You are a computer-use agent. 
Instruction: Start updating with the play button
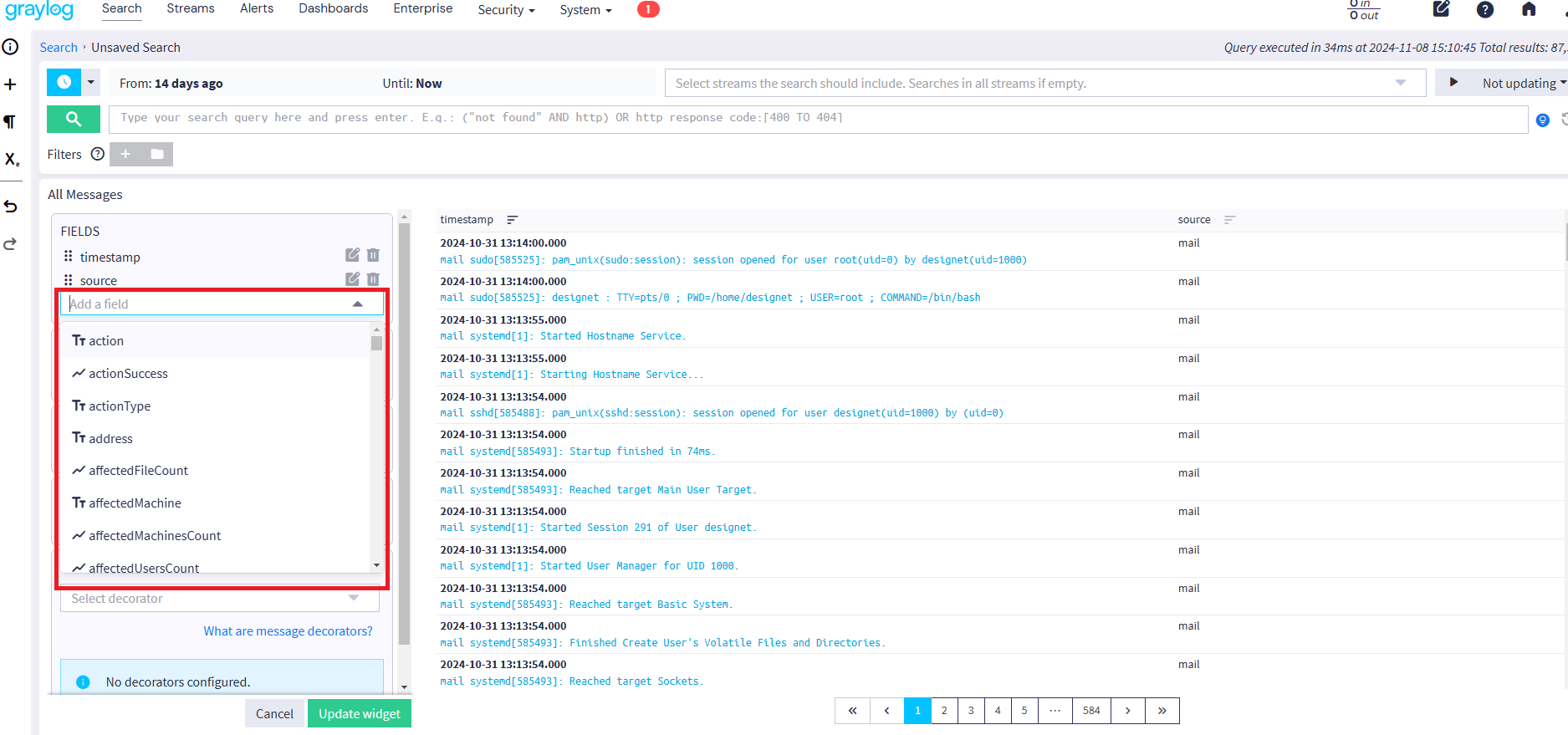pos(1453,83)
